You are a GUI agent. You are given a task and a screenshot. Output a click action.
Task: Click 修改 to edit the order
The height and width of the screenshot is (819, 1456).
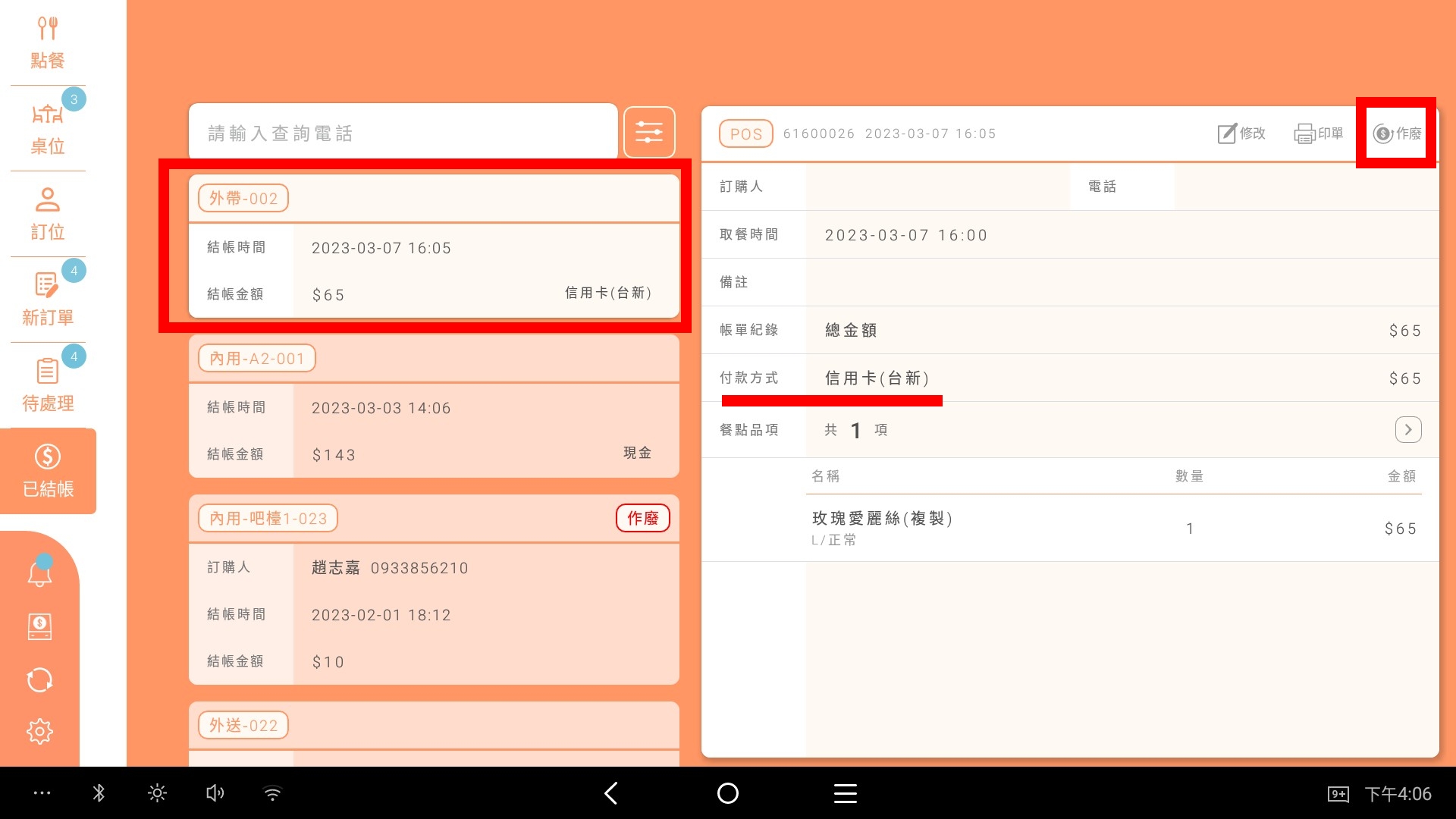[x=1241, y=133]
